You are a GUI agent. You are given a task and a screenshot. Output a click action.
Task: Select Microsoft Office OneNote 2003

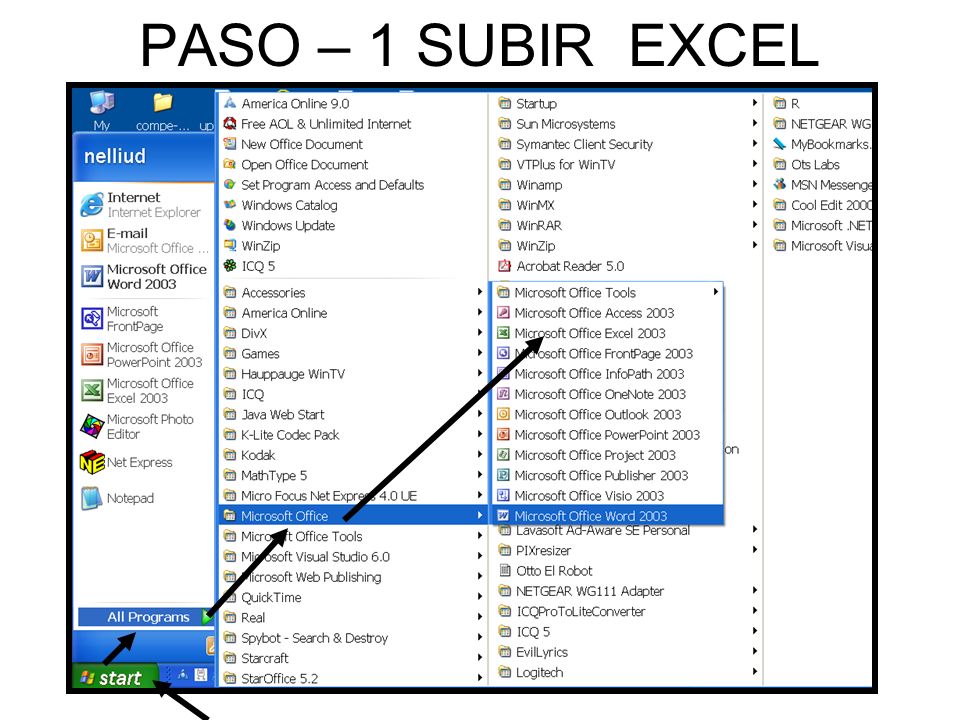pyautogui.click(x=607, y=394)
